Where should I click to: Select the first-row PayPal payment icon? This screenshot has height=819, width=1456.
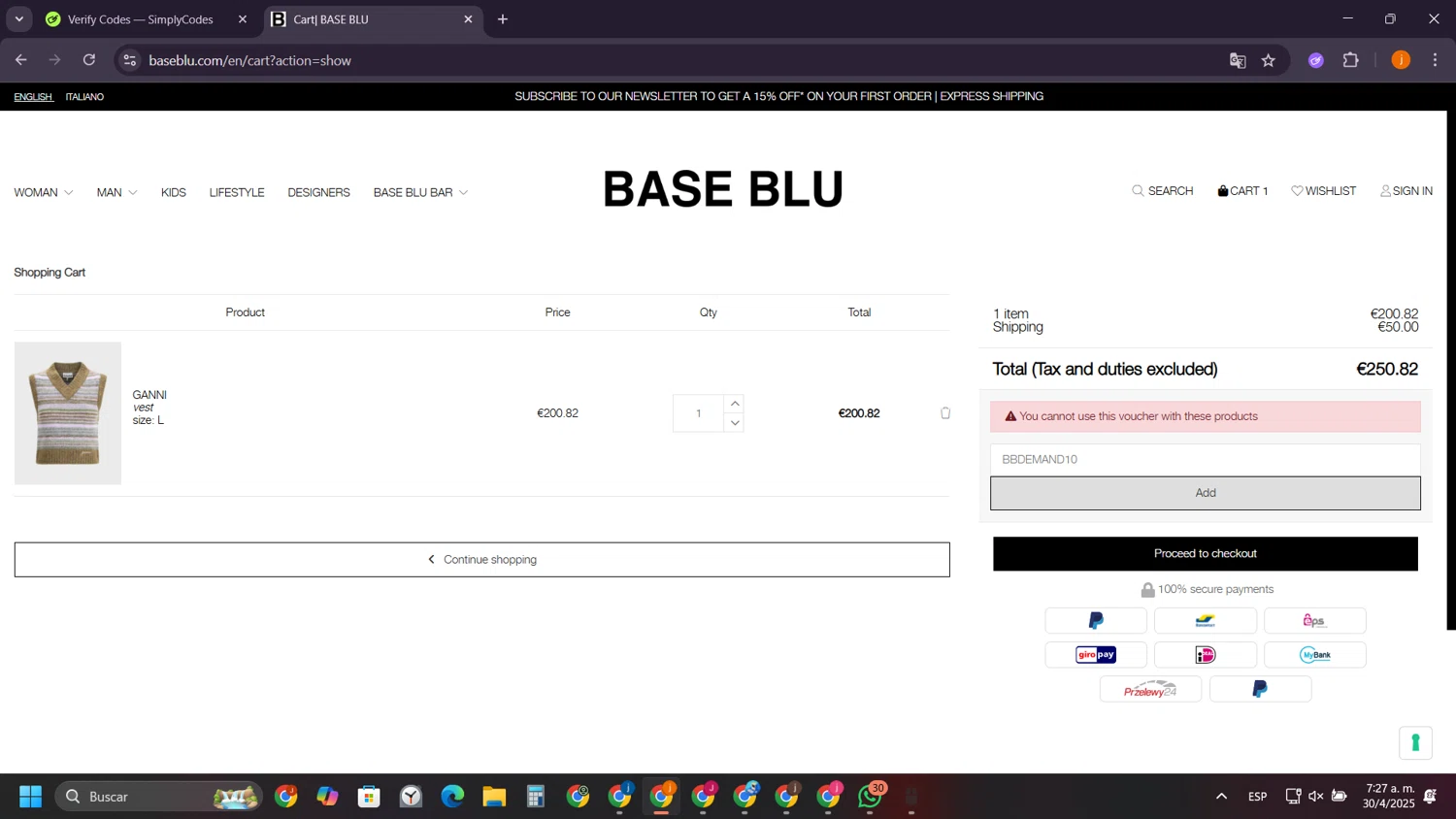coord(1096,621)
